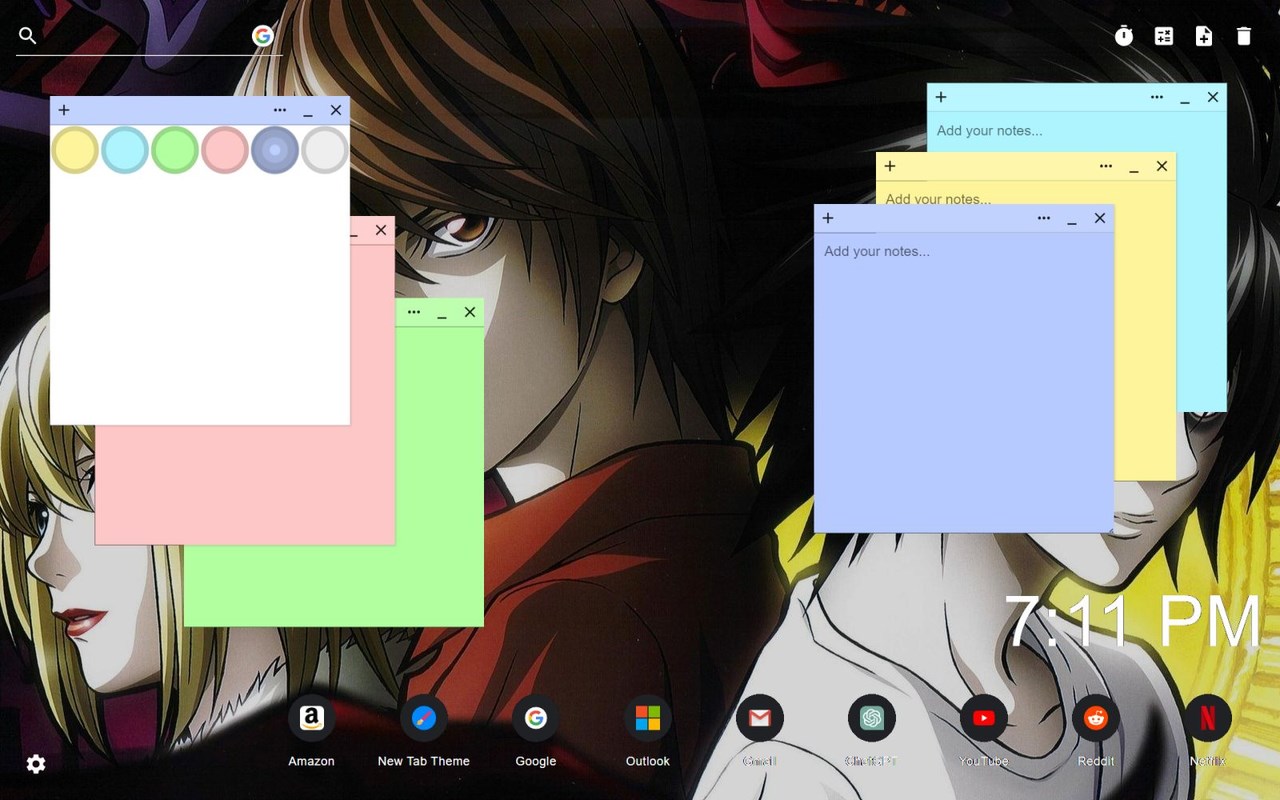Click the plus icon on the white note
The width and height of the screenshot is (1280, 800).
64,110
